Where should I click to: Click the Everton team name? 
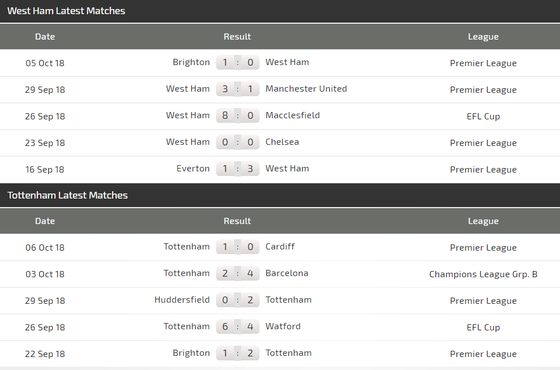click(193, 169)
